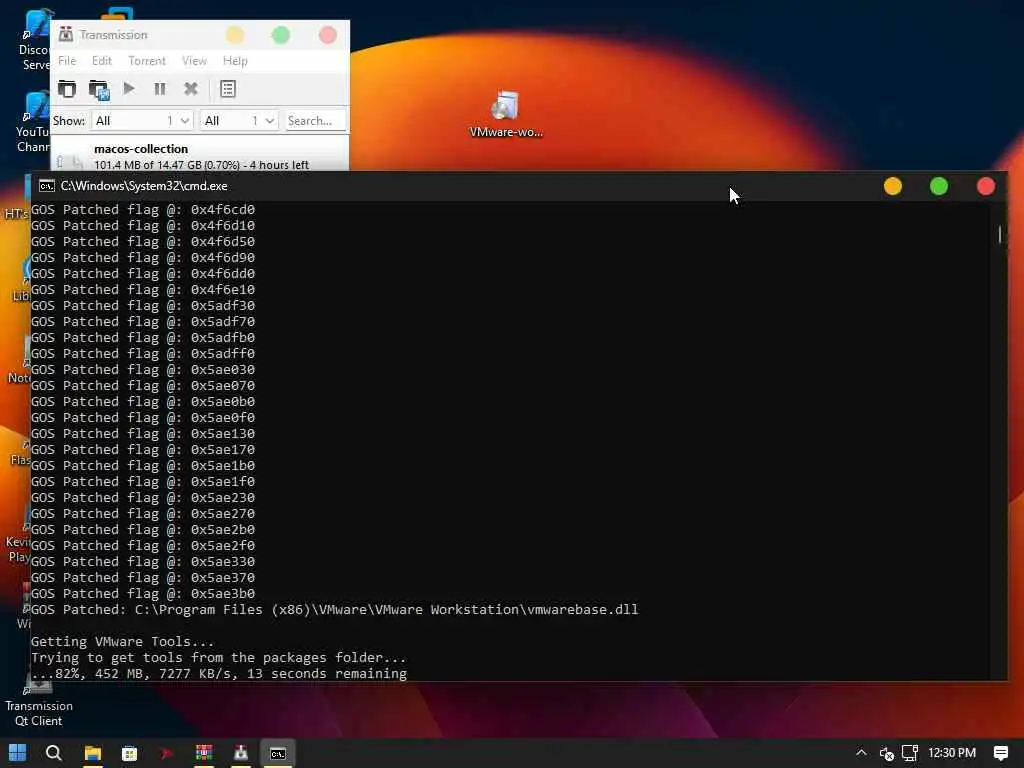Open the notification center icon
The width and height of the screenshot is (1024, 768).
tap(1000, 753)
